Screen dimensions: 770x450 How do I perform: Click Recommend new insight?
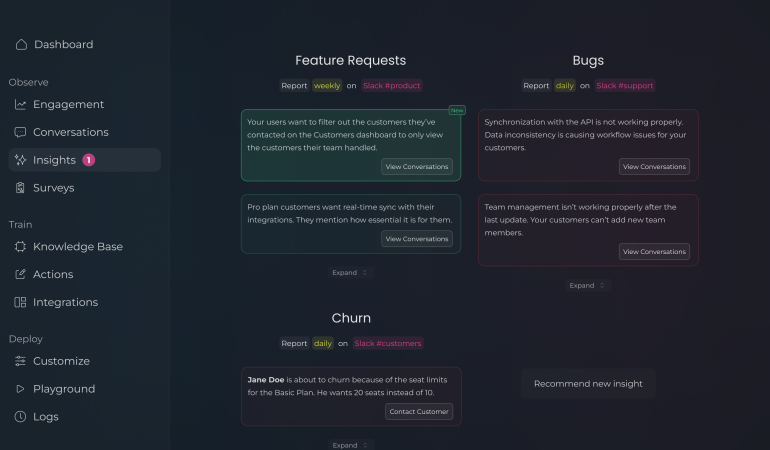[588, 384]
